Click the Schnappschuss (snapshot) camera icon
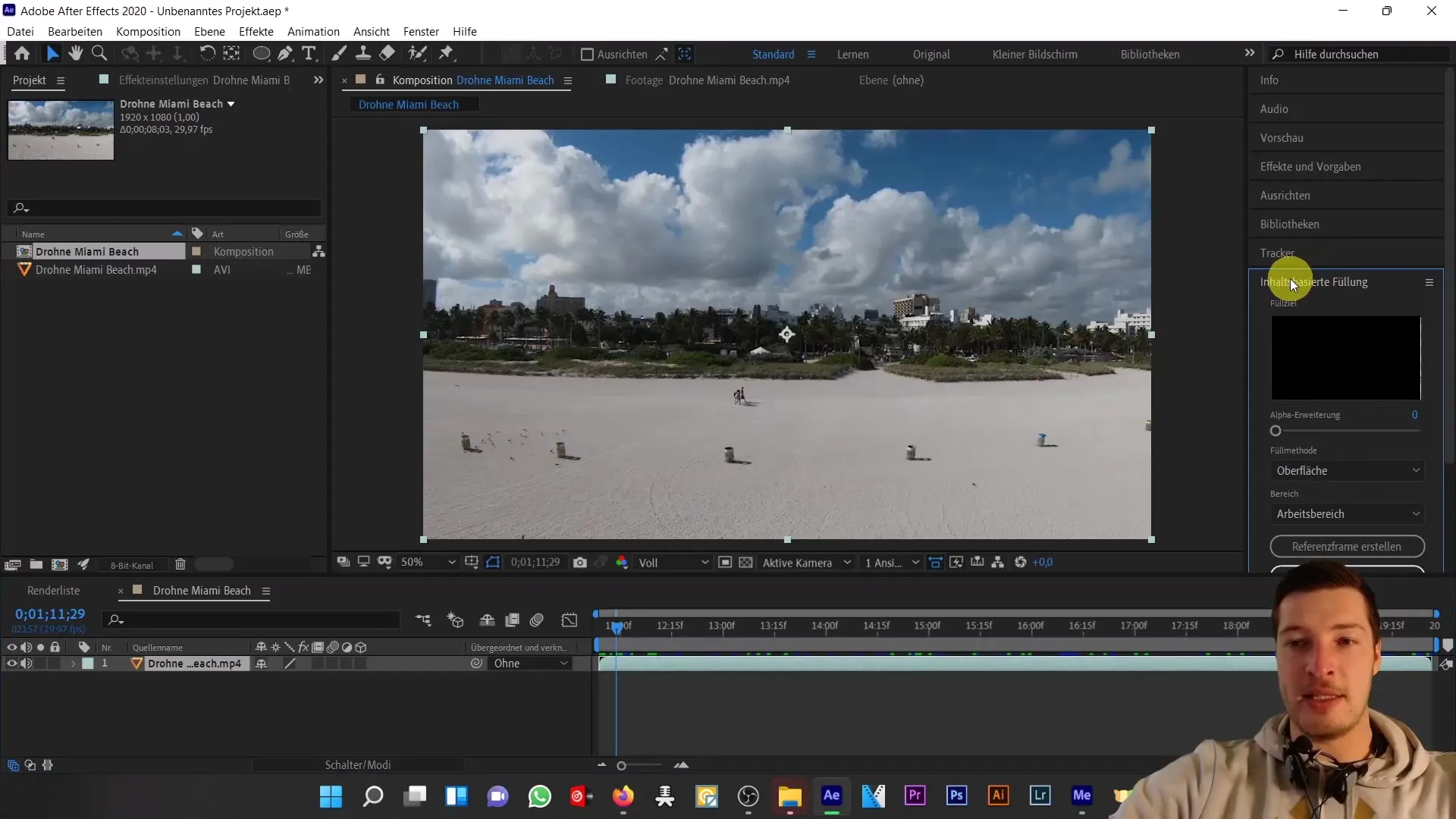The image size is (1456, 819). click(580, 562)
